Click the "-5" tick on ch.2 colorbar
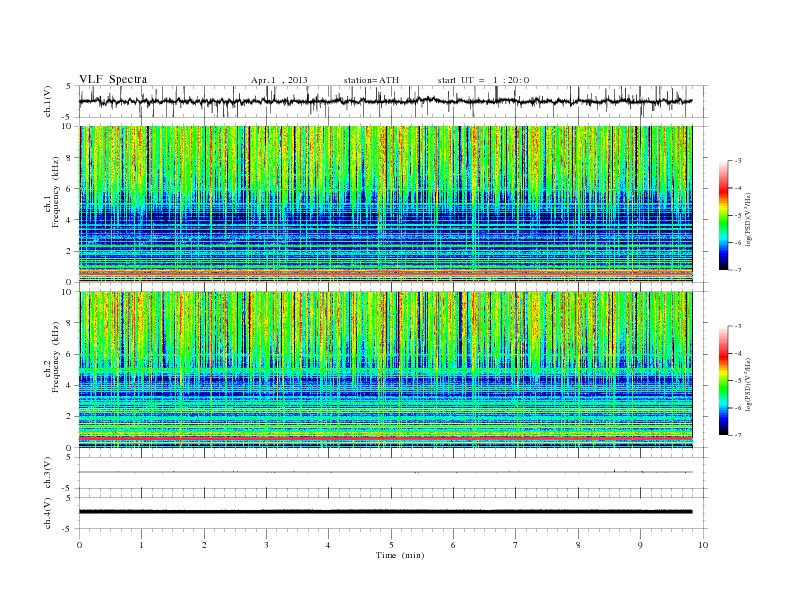The width and height of the screenshot is (792, 612). click(738, 381)
